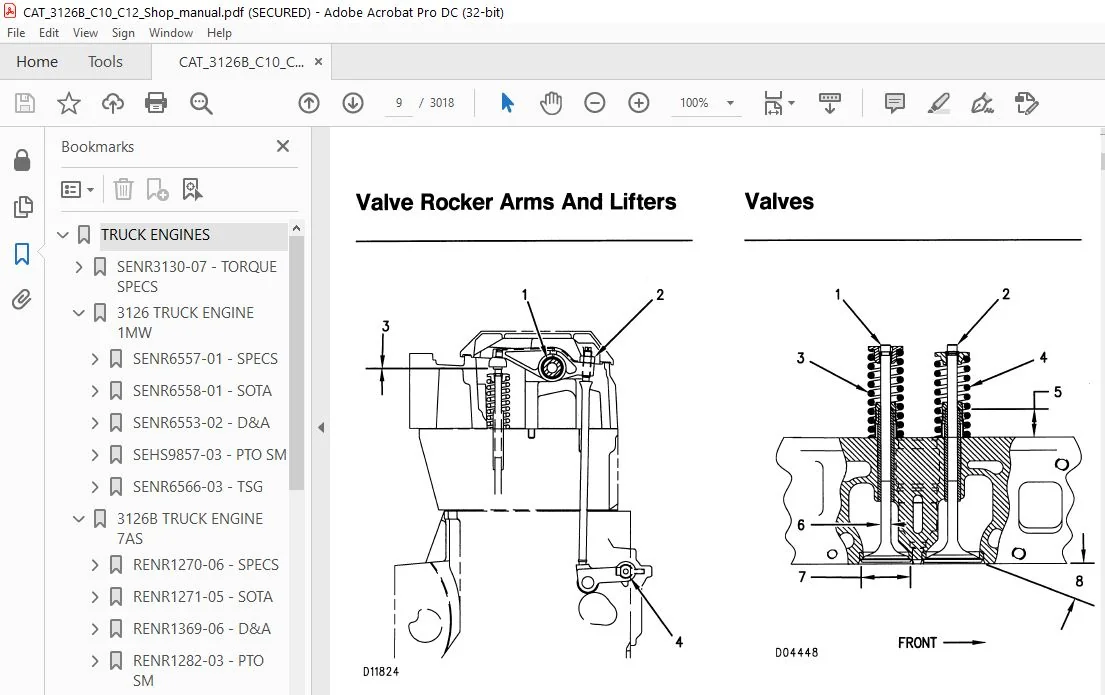Open the sign document pen icon
Image resolution: width=1105 pixels, height=695 pixels.
click(x=982, y=104)
